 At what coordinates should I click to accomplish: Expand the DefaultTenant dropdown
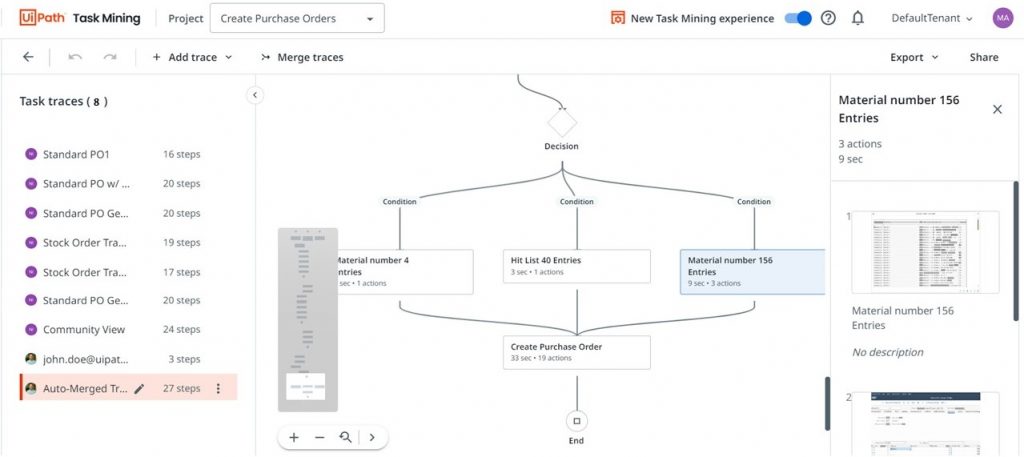click(932, 18)
